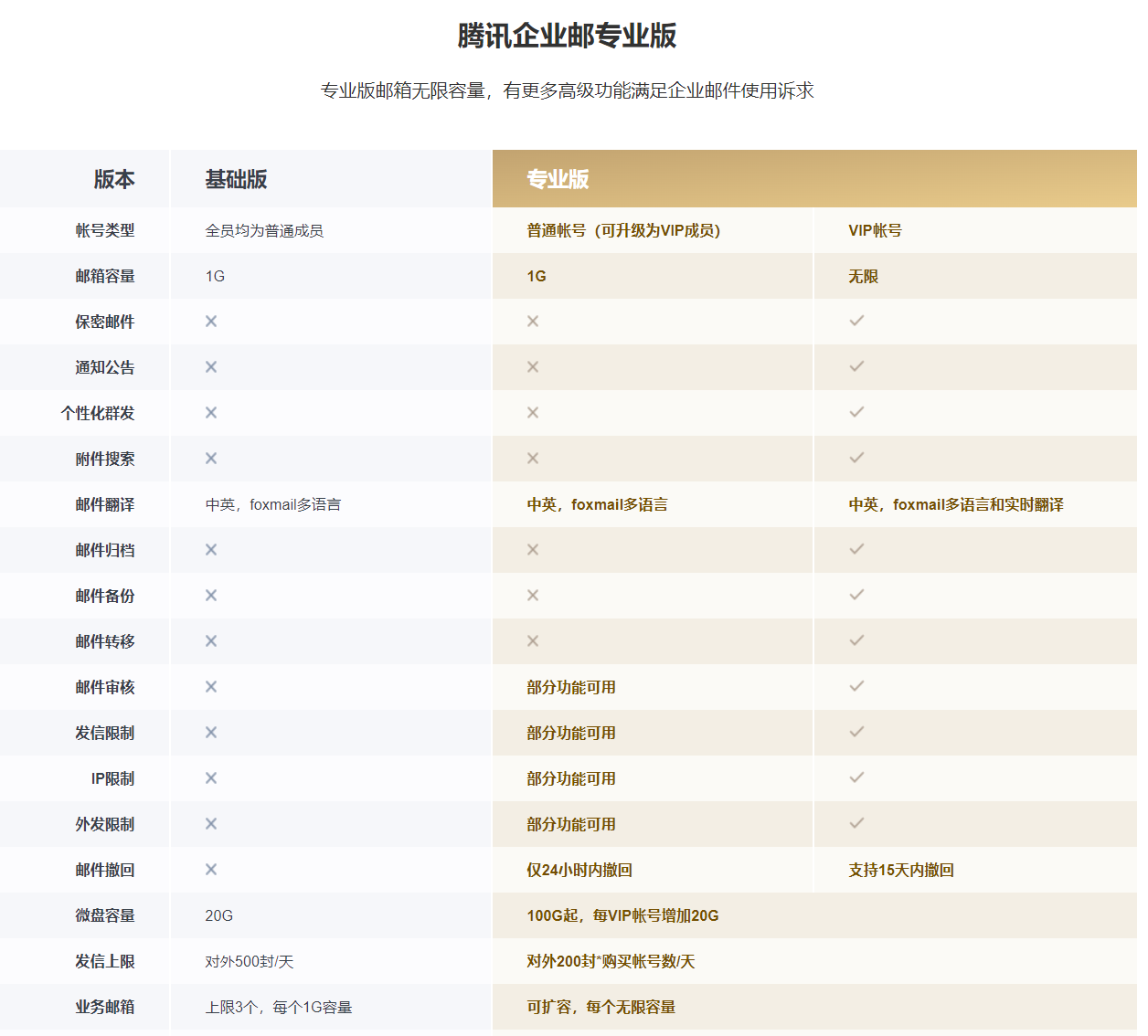Select the 专业版 column header

(x=558, y=179)
